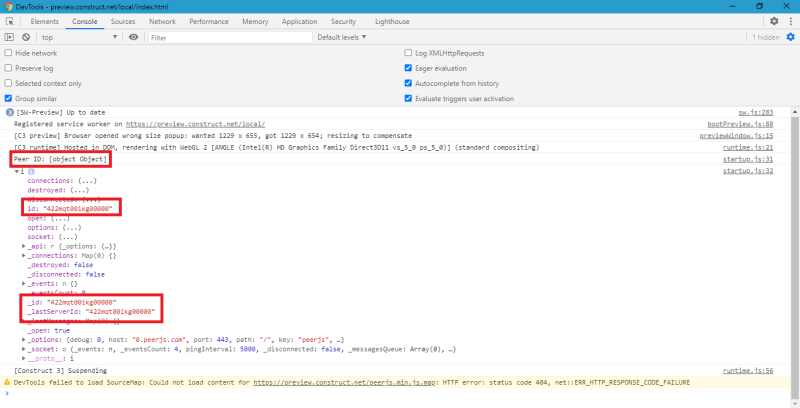Click the 1 hidden messages label

[766, 37]
